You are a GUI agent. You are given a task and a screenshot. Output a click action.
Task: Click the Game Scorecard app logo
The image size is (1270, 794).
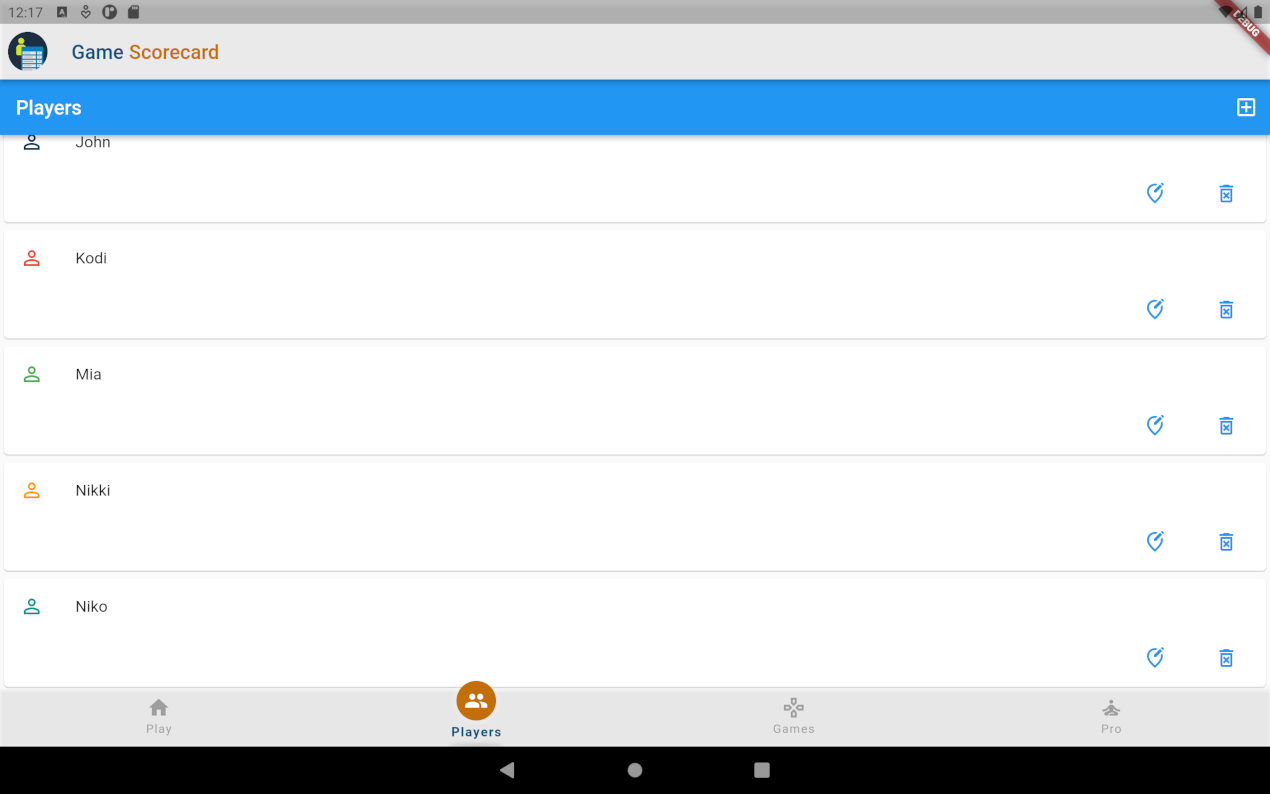28,52
